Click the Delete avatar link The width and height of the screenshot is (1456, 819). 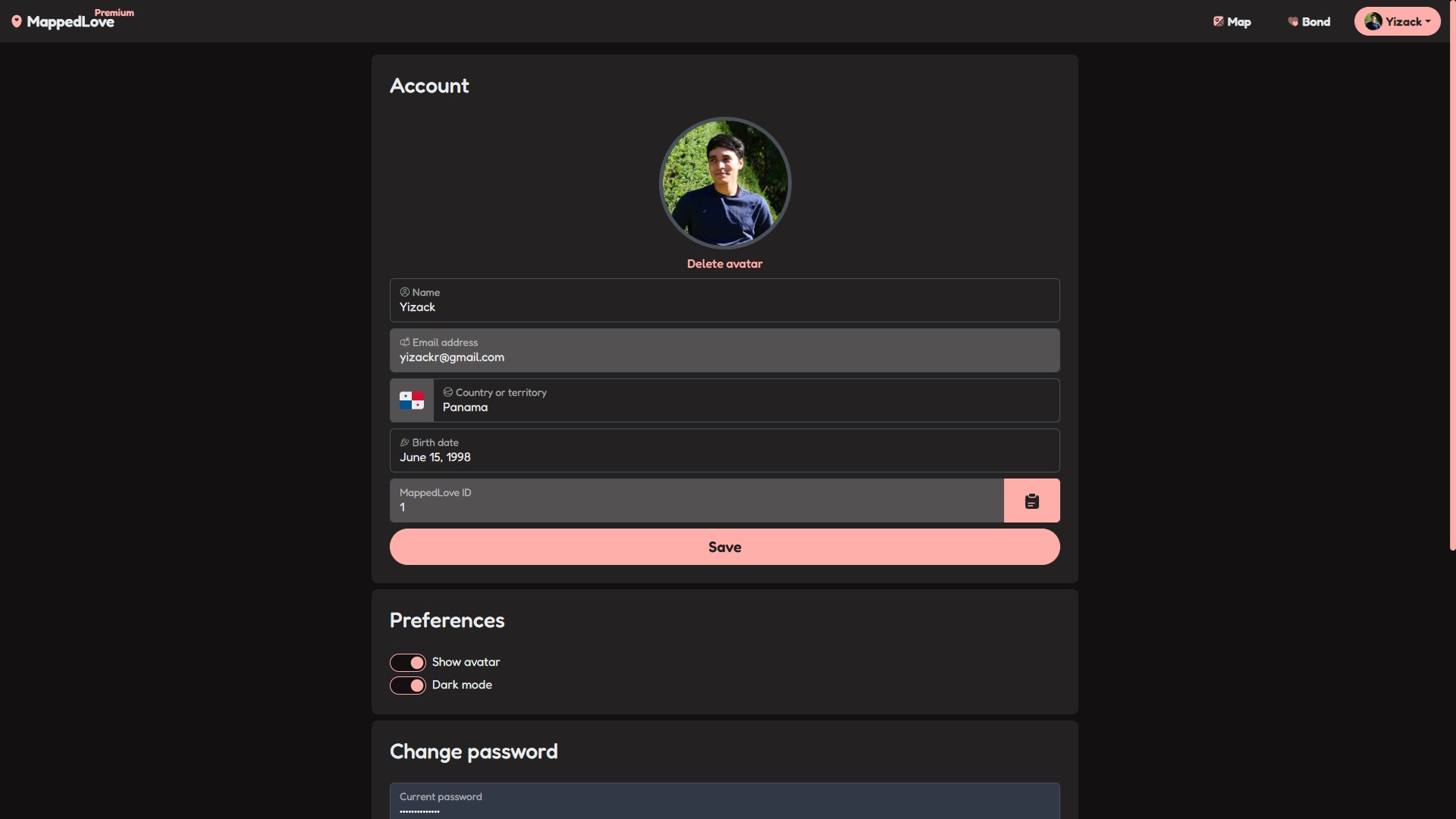pos(725,264)
